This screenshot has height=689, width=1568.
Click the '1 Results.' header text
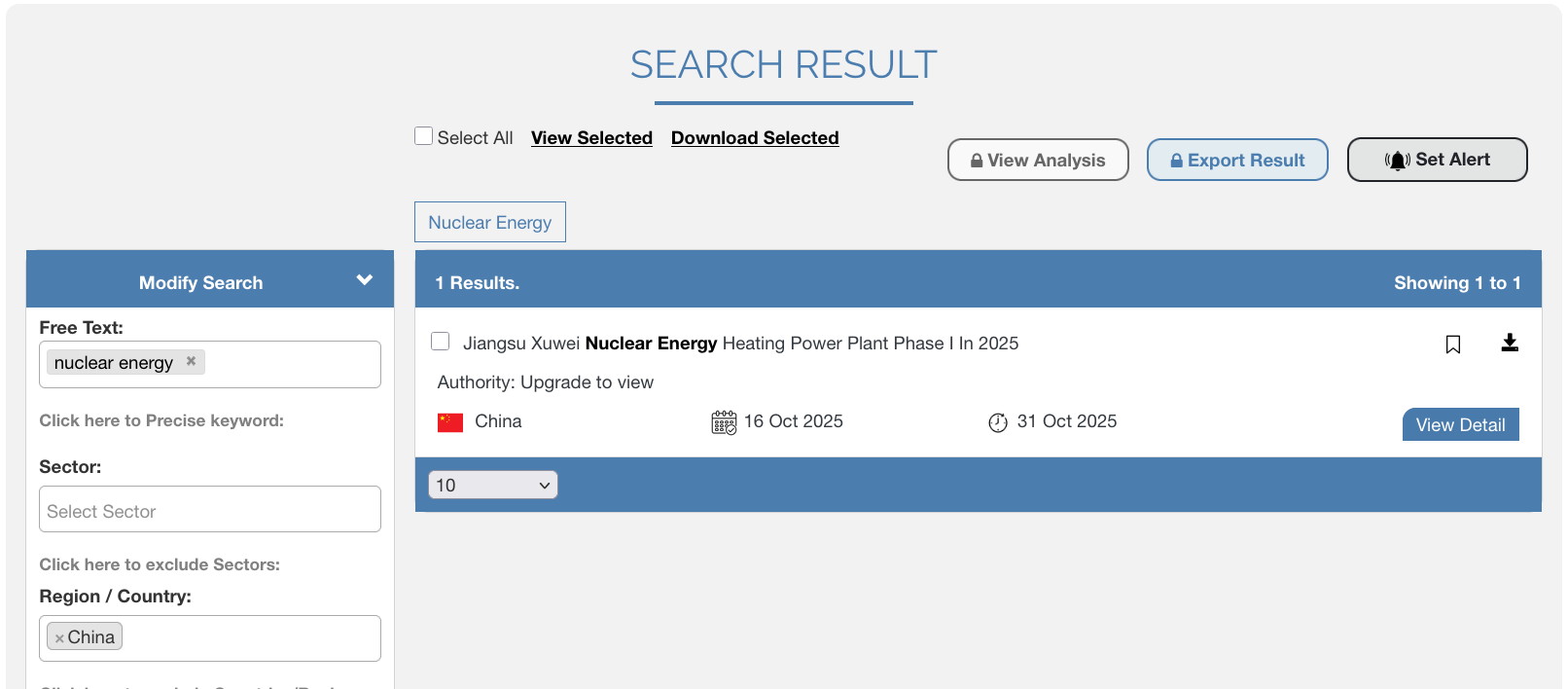(478, 283)
